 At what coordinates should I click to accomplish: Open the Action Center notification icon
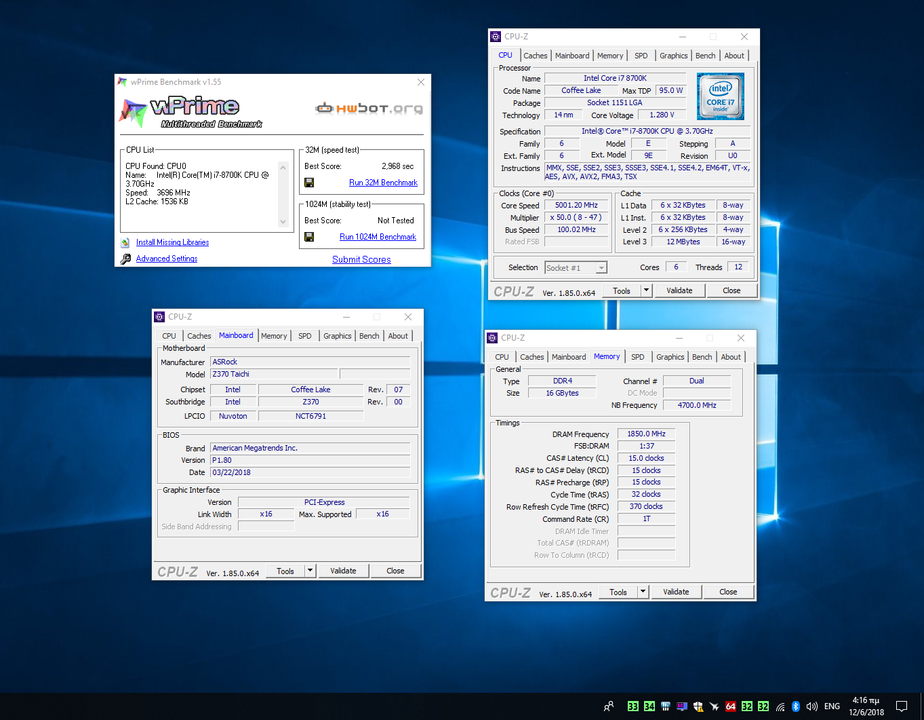coord(902,706)
